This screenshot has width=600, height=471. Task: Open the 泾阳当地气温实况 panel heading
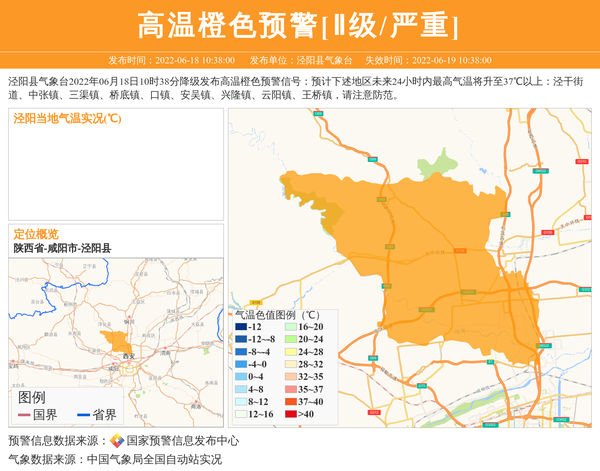pyautogui.click(x=67, y=119)
